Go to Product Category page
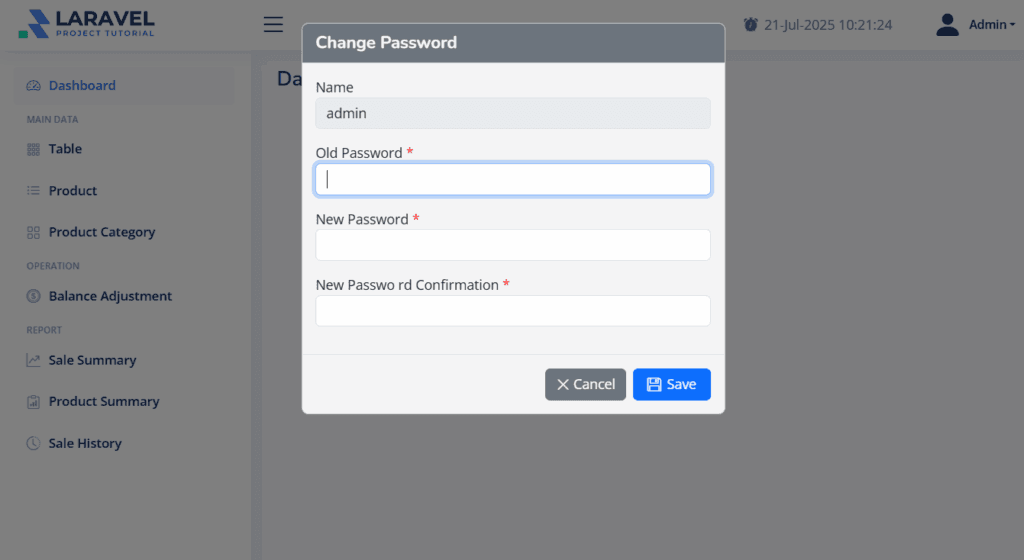The height and width of the screenshot is (560, 1024). click(102, 232)
